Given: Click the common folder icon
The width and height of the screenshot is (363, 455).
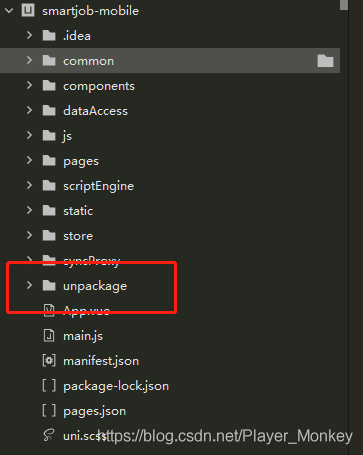Looking at the screenshot, I should pos(49,61).
